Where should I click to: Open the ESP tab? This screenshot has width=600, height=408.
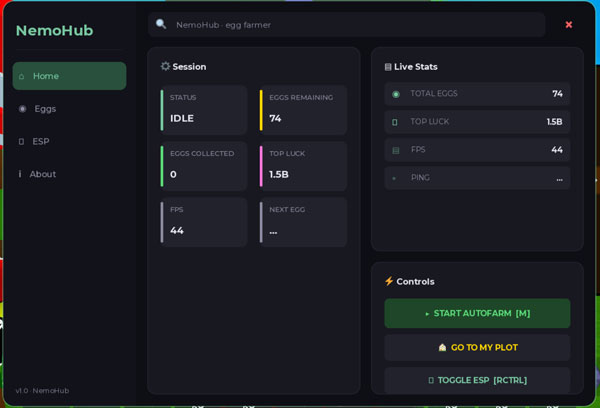click(x=69, y=142)
